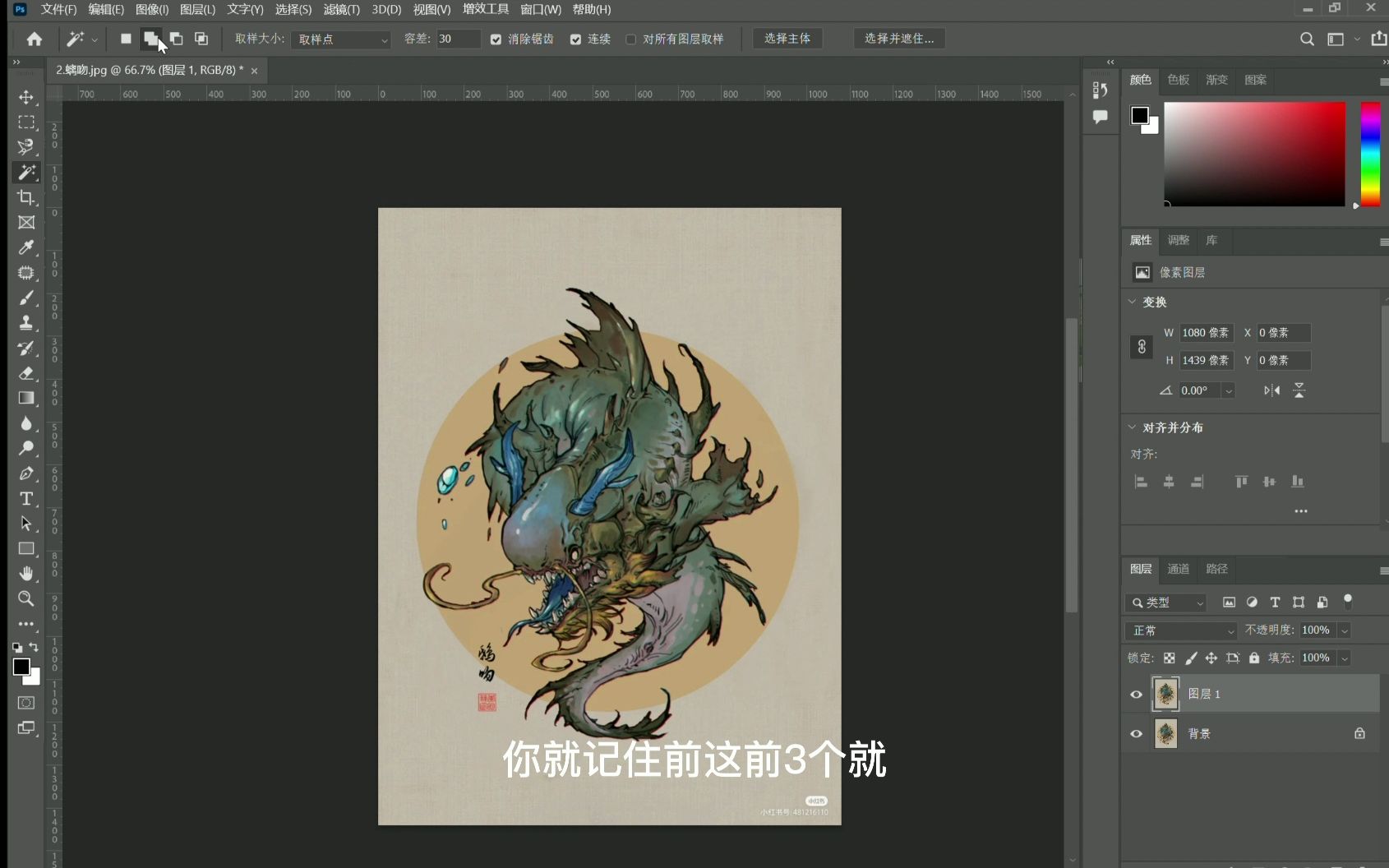
Task: Collapse the 变换 section
Action: pyautogui.click(x=1132, y=302)
